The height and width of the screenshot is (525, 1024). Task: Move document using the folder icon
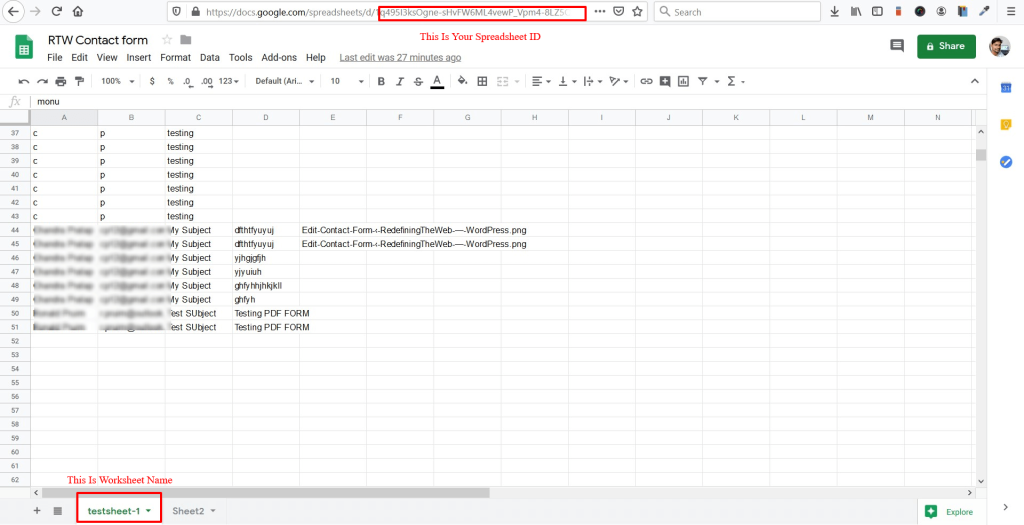(185, 39)
